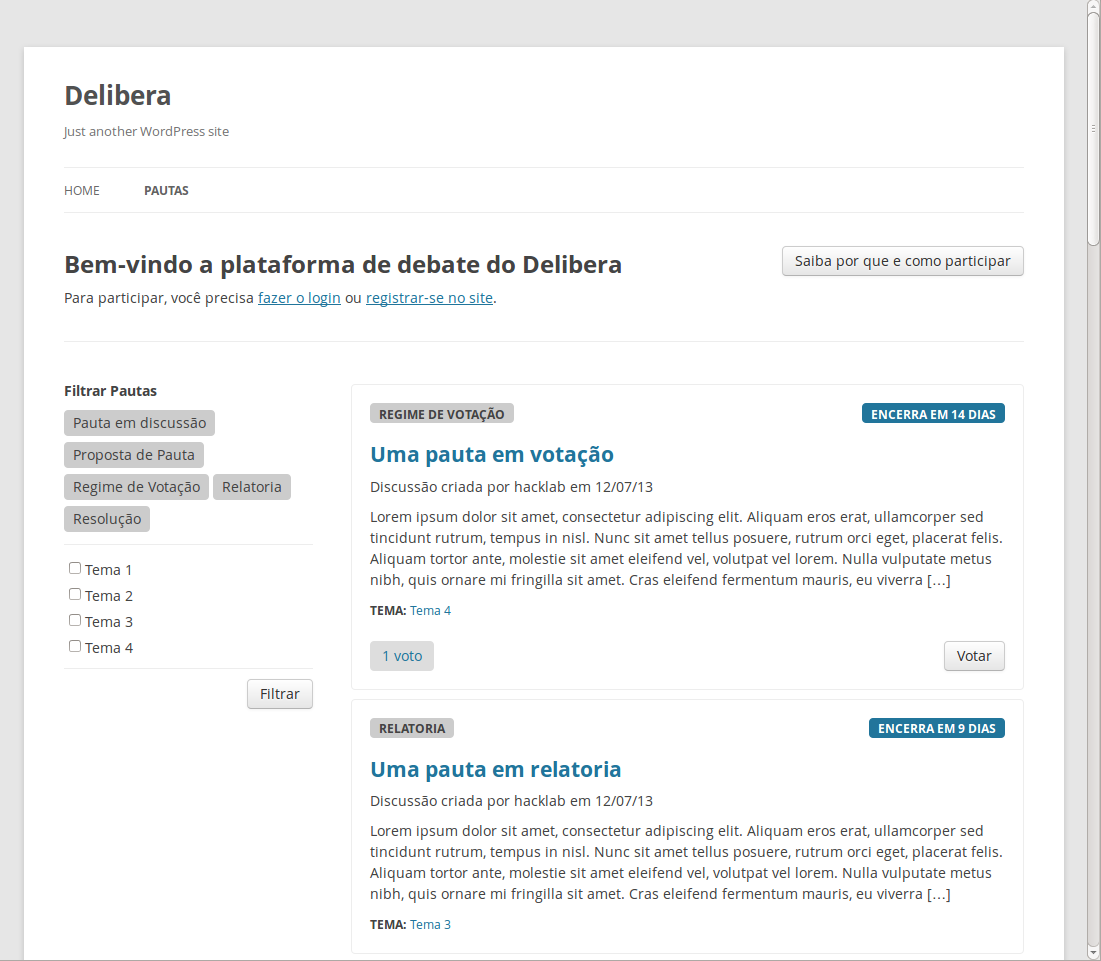Select the Pauta em discussão filter
Screen dimensions: 1101x961
(139, 423)
